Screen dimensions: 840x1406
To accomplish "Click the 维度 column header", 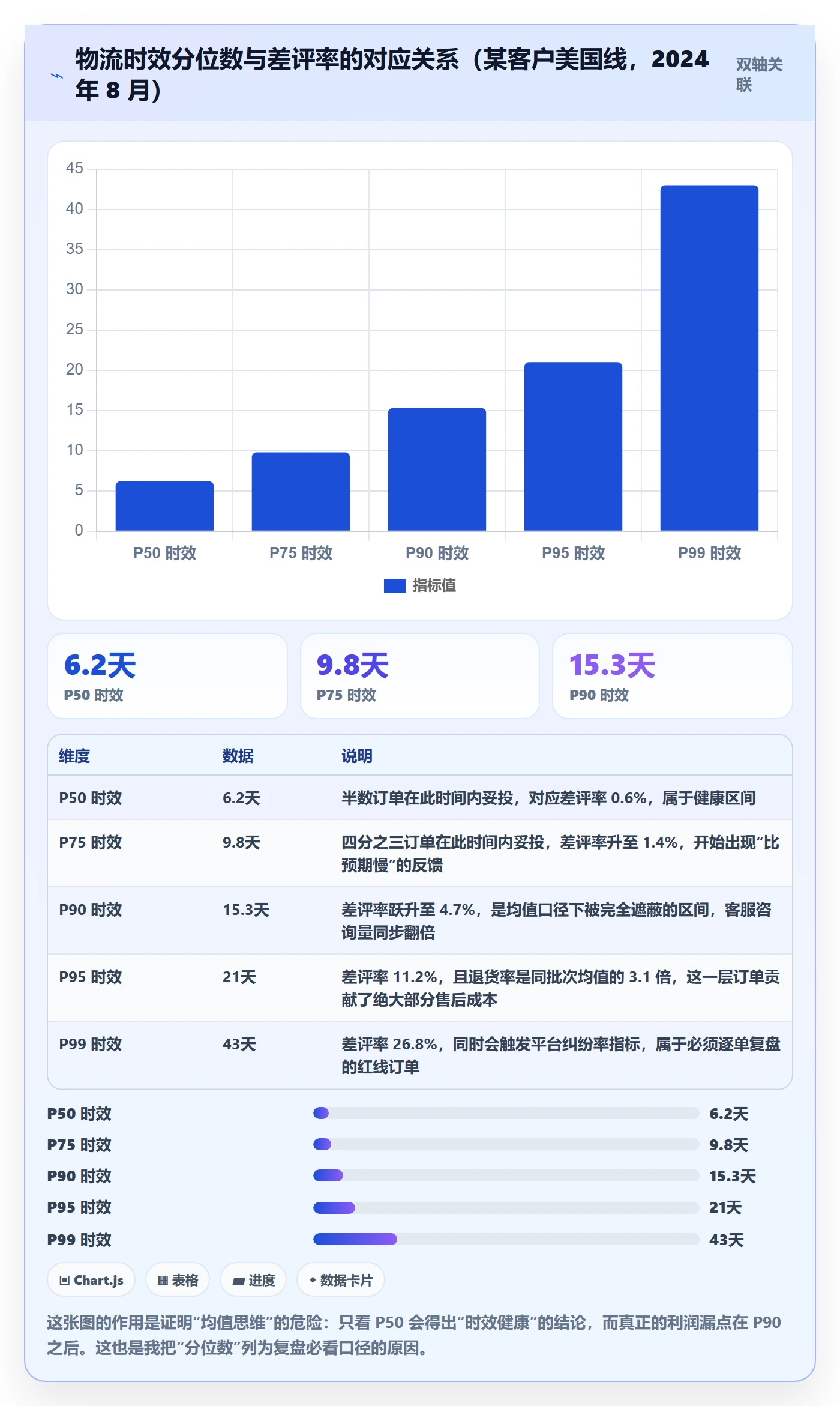I will coord(74,756).
